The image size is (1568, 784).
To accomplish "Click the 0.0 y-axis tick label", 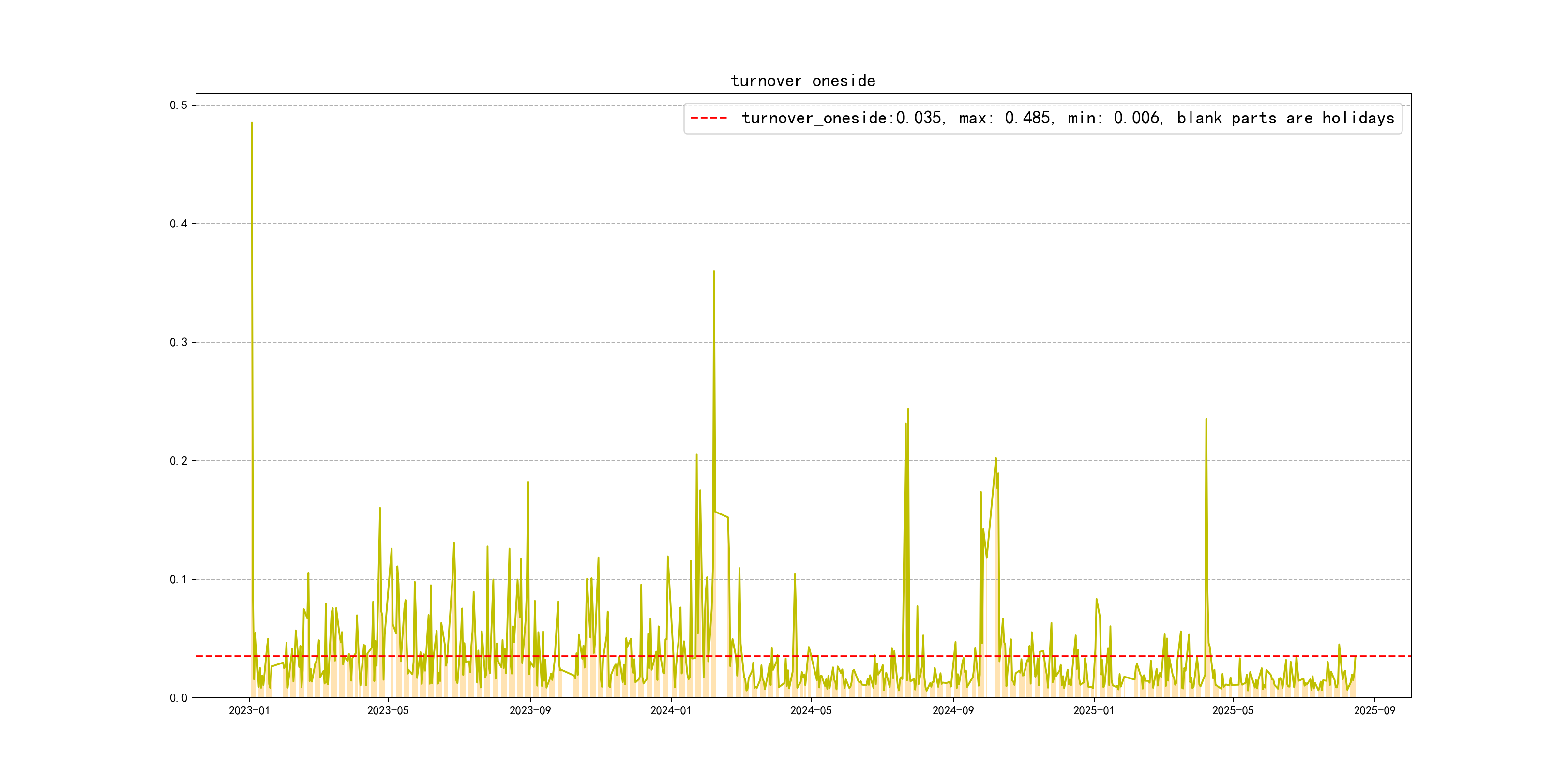I will pos(179,698).
